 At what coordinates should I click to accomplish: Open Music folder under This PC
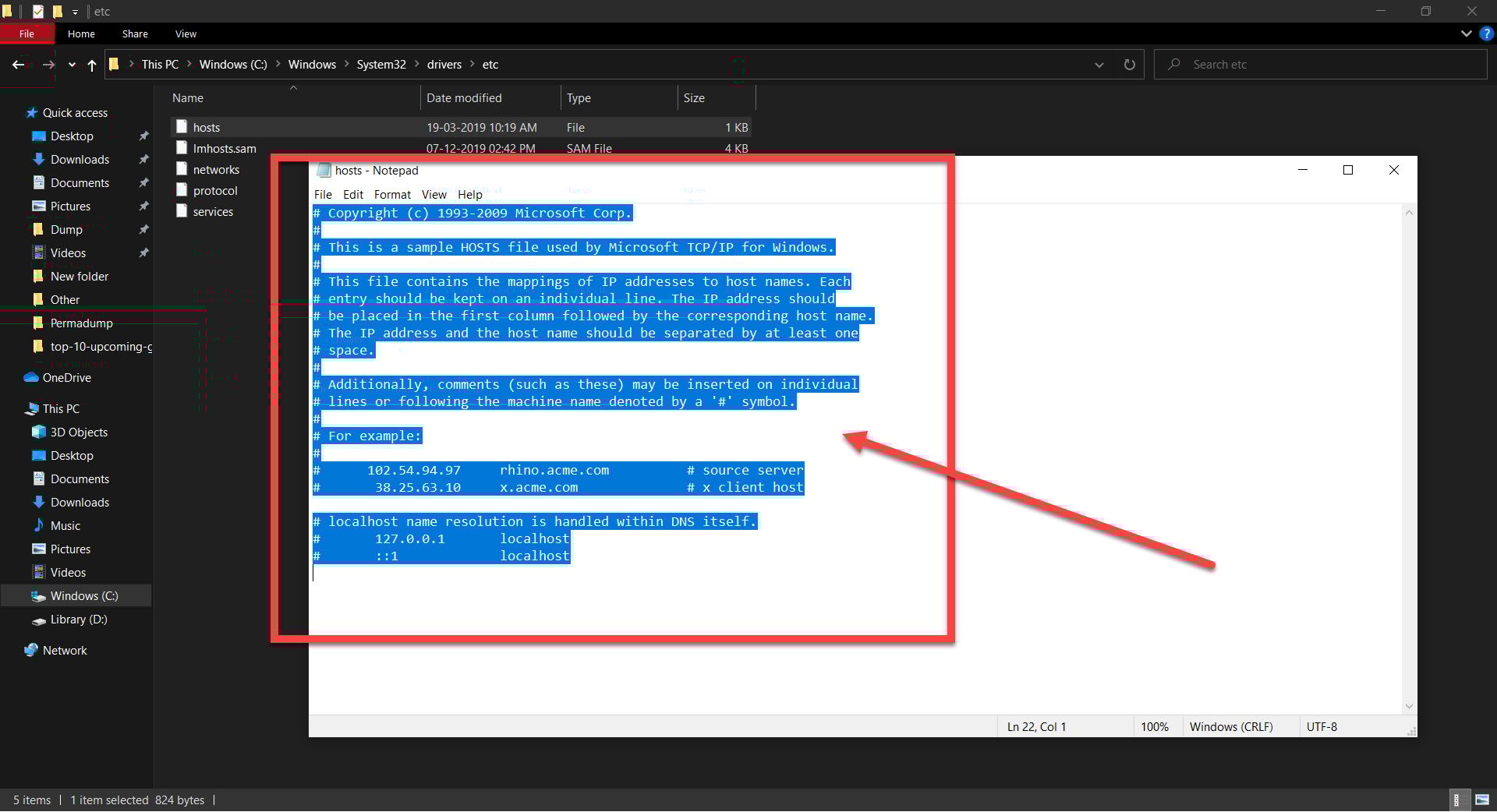pos(65,525)
